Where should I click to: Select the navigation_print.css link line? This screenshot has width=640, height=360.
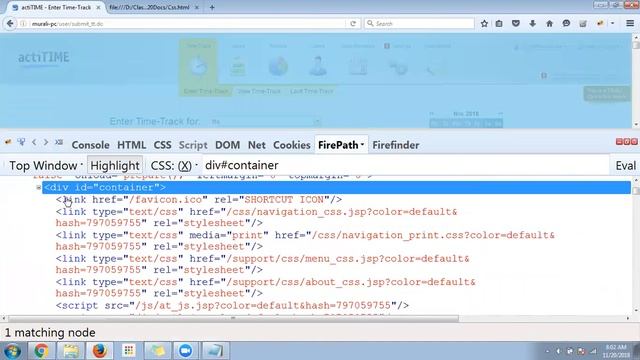305,241
